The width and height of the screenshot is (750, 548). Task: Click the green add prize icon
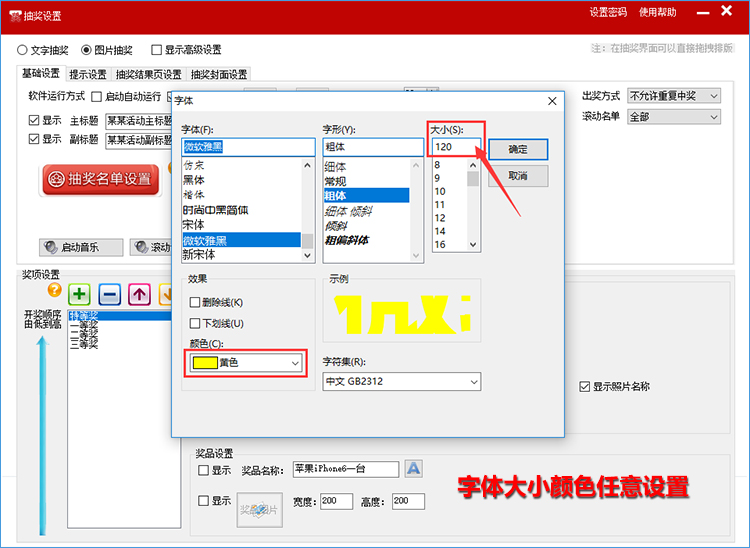coord(80,294)
